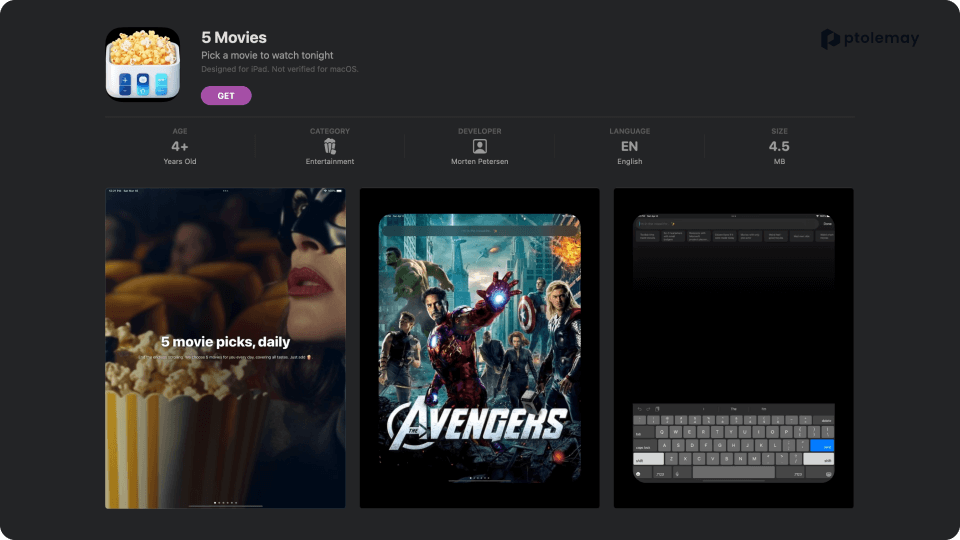960x540 pixels.
Task: Click the 'Entertainment' category label
Action: tap(330, 162)
